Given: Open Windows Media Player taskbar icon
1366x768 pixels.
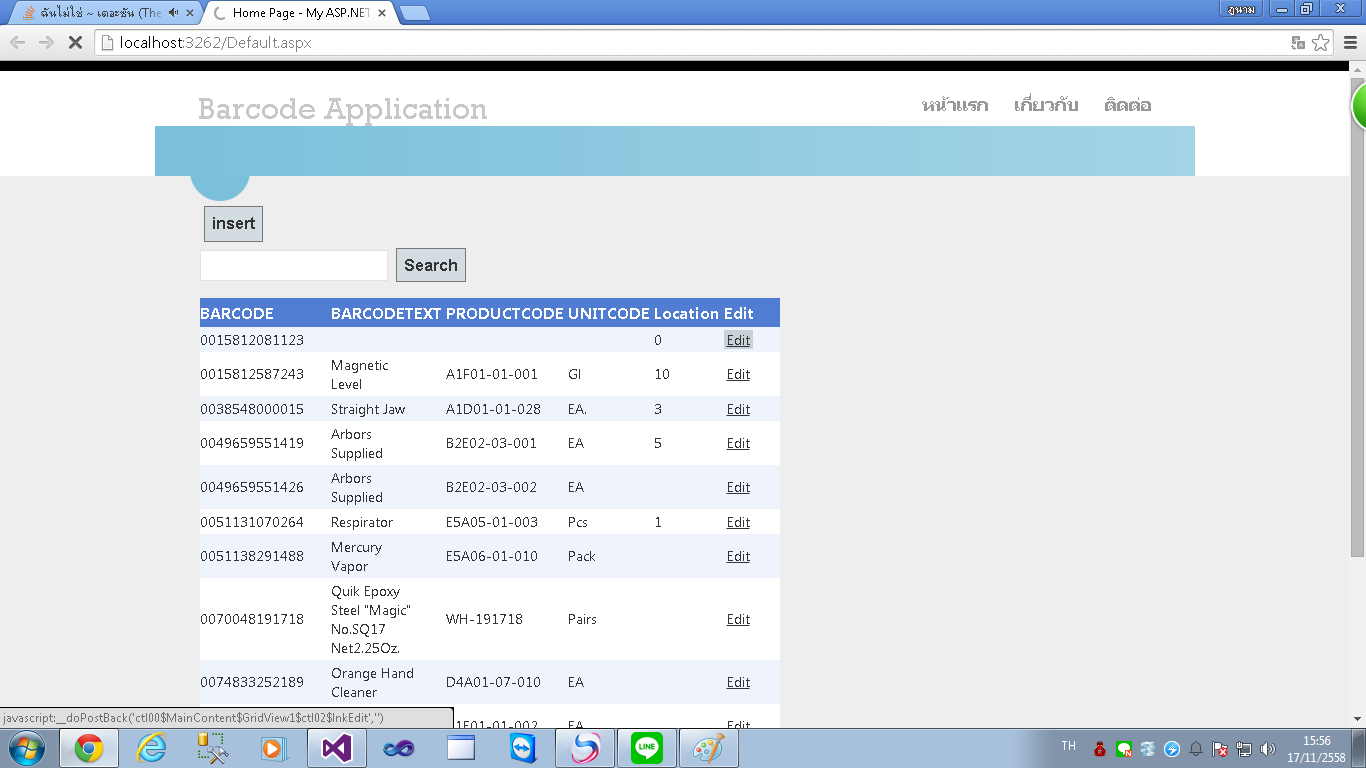Looking at the screenshot, I should pyautogui.click(x=275, y=748).
